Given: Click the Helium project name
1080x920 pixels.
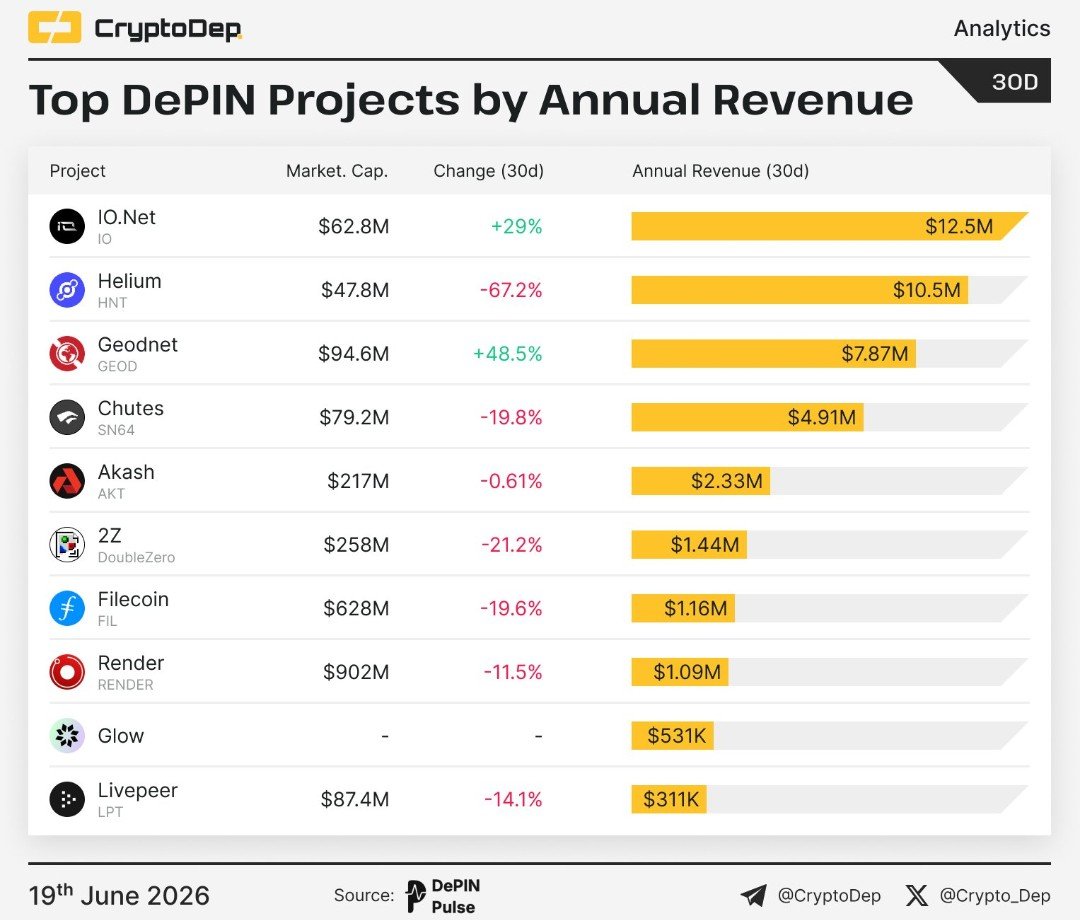Looking at the screenshot, I should [x=129, y=281].
